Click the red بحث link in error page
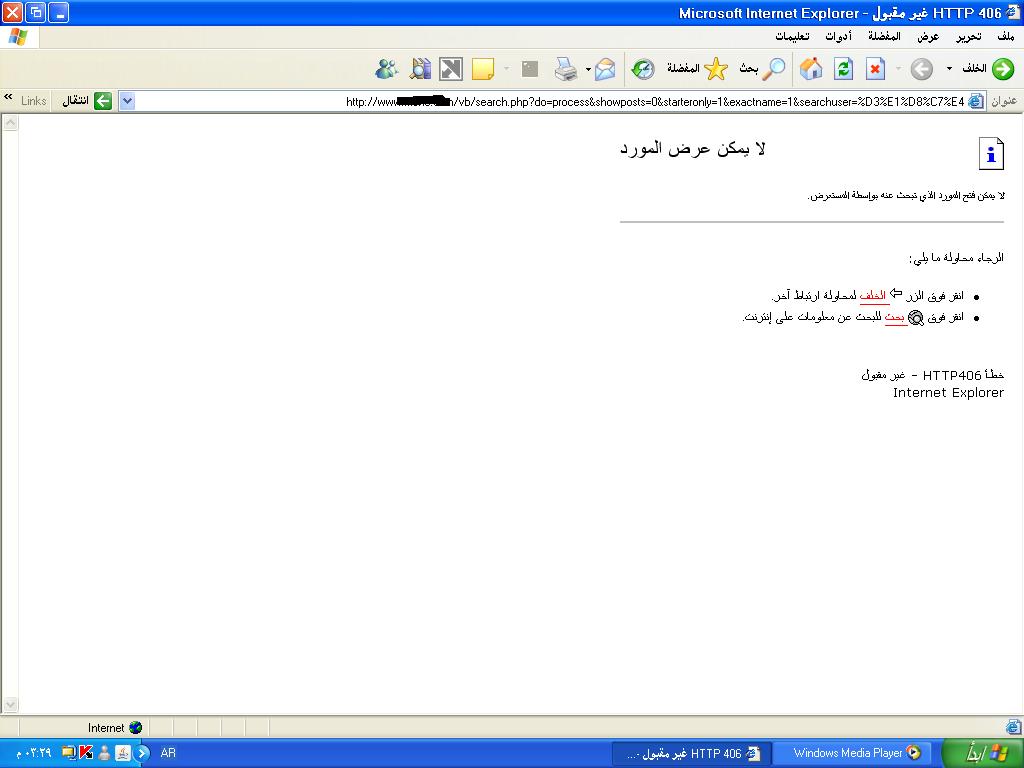The height and width of the screenshot is (768, 1024). pos(895,317)
